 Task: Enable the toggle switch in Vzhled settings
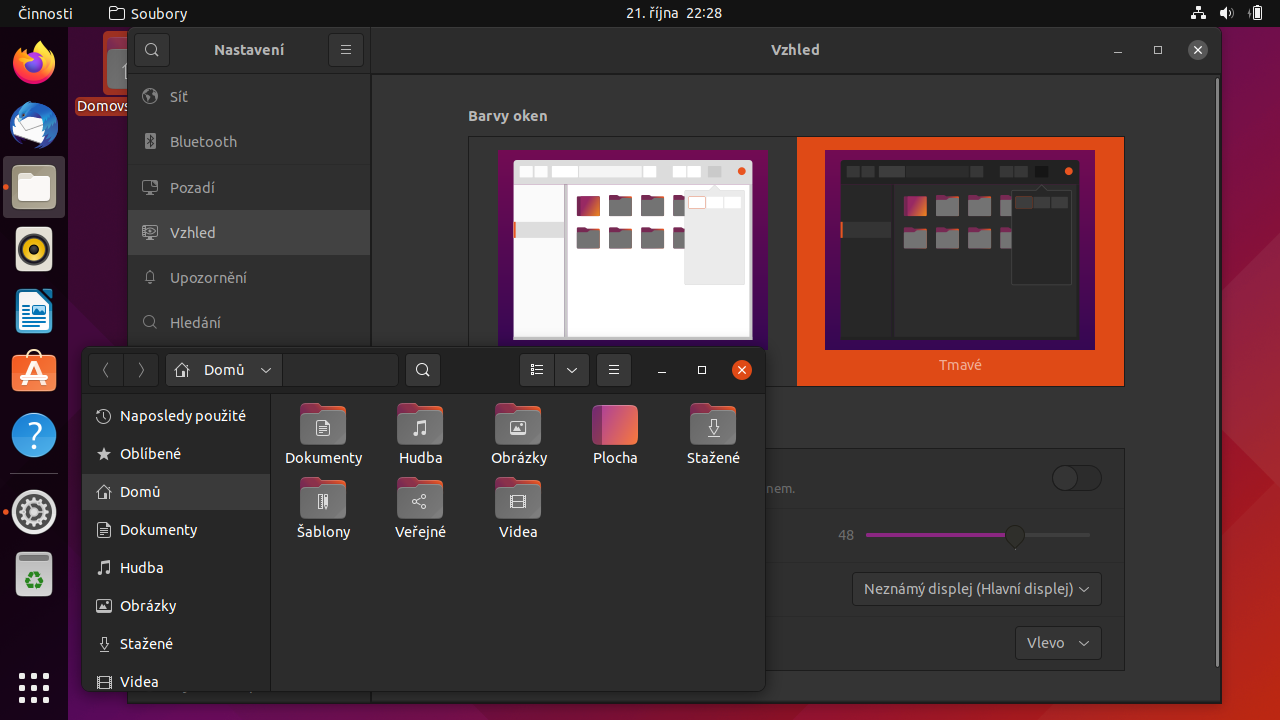tap(1076, 478)
